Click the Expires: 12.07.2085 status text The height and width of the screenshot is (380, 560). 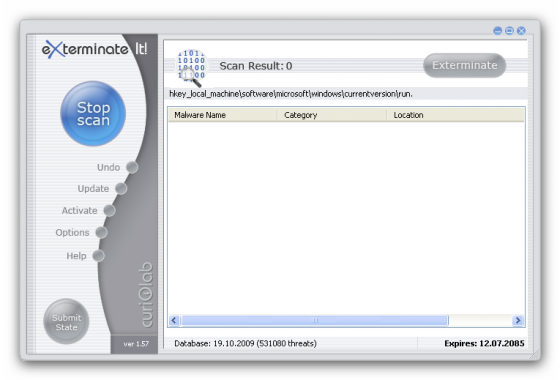484,344
